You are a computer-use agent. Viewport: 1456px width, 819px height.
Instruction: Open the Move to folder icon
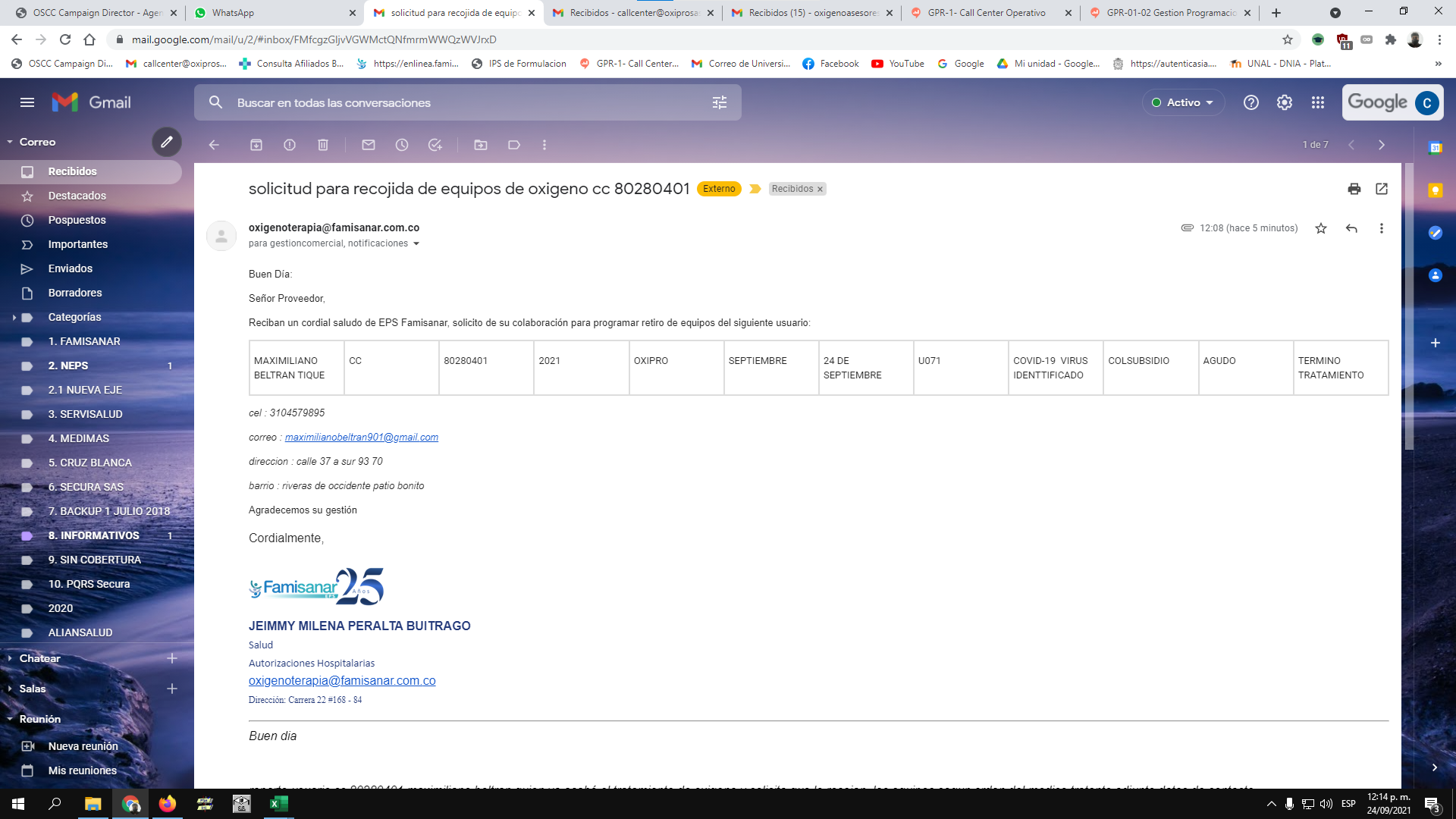point(481,145)
